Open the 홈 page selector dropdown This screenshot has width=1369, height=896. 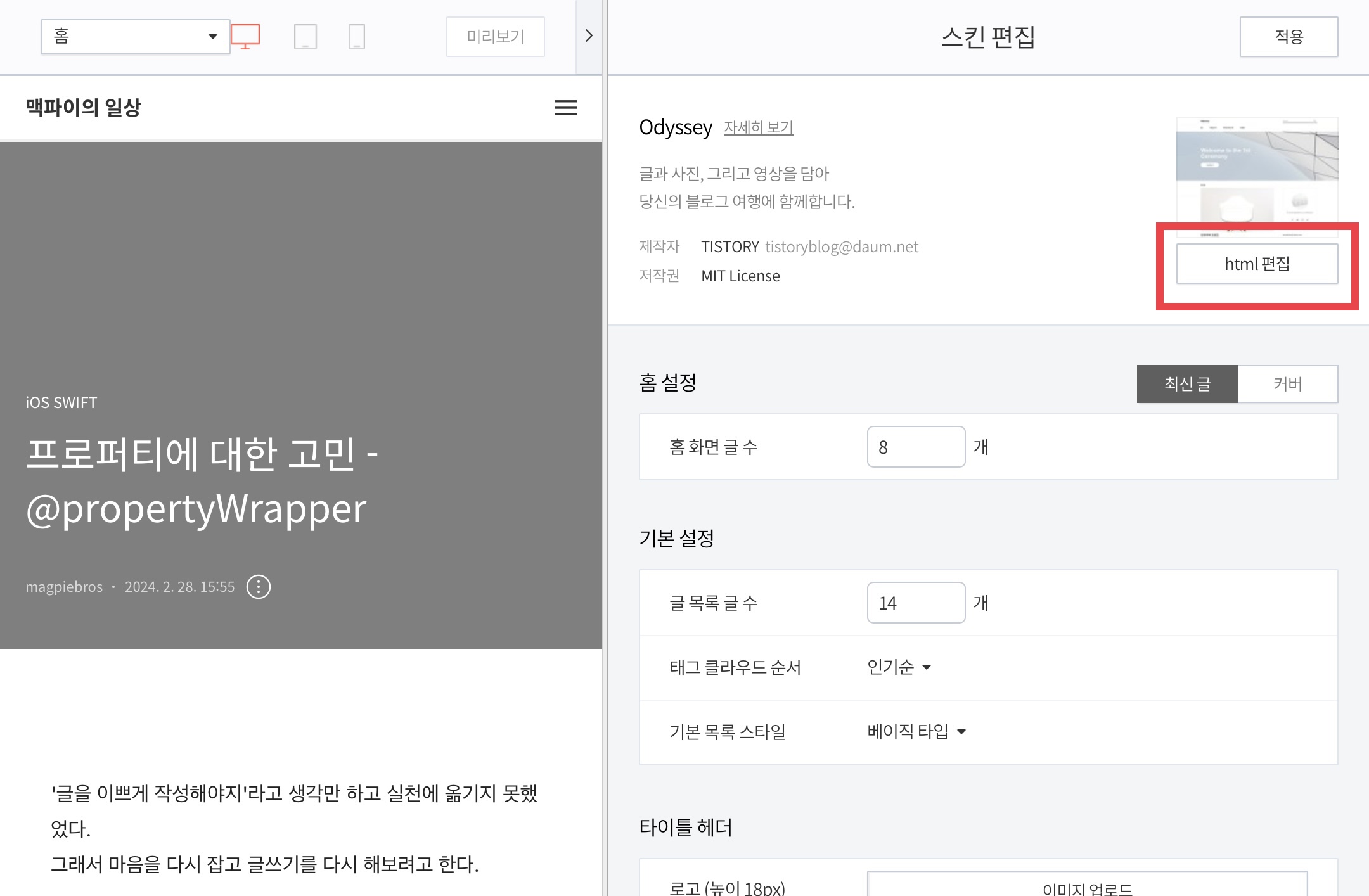coord(136,37)
